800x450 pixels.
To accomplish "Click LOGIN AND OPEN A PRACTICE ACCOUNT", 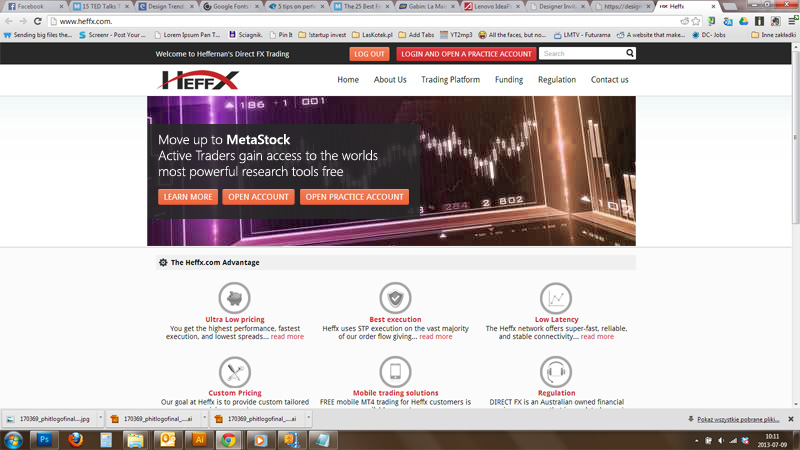I will [x=466, y=54].
